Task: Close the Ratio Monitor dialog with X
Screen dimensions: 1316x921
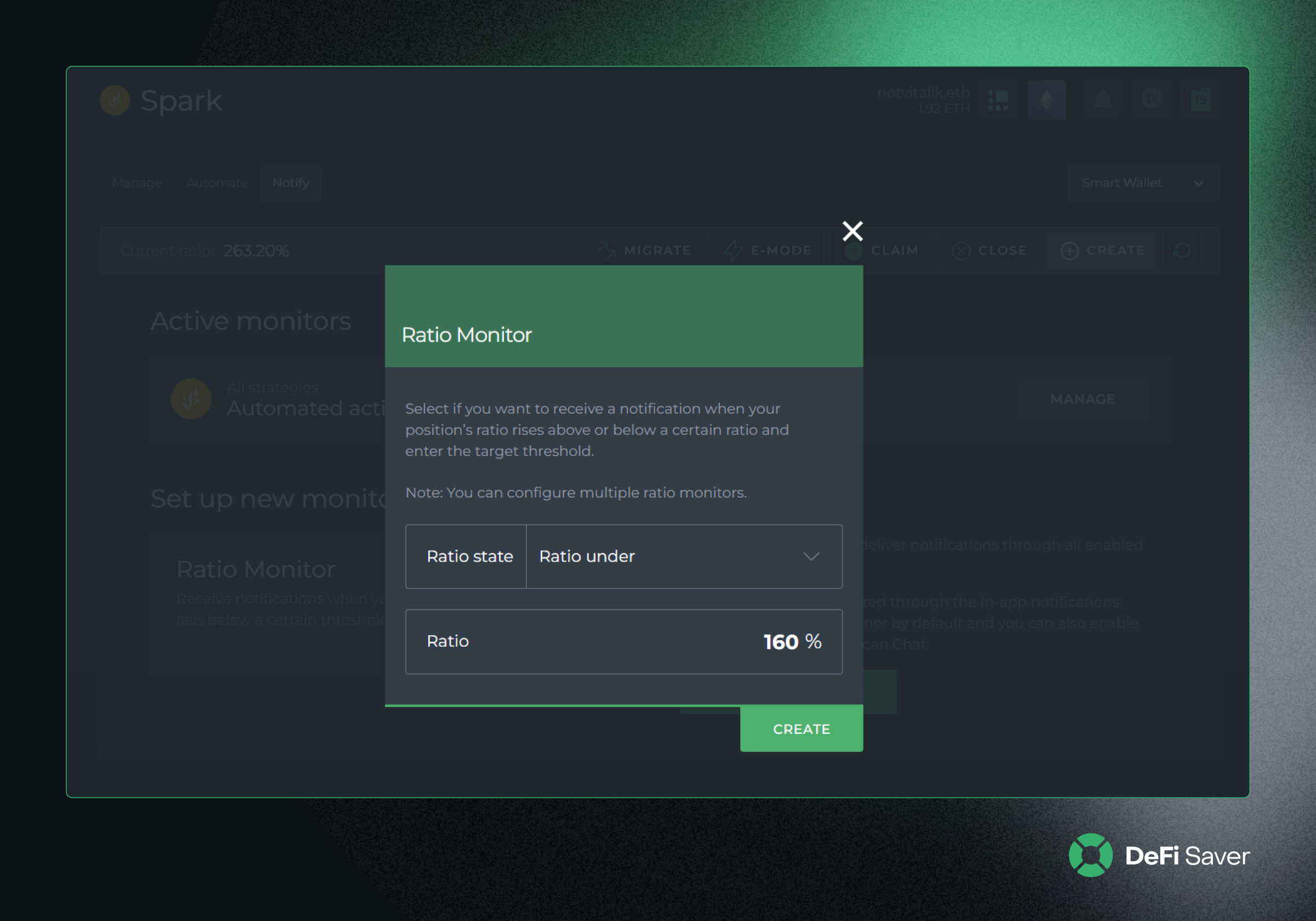Action: tap(852, 230)
